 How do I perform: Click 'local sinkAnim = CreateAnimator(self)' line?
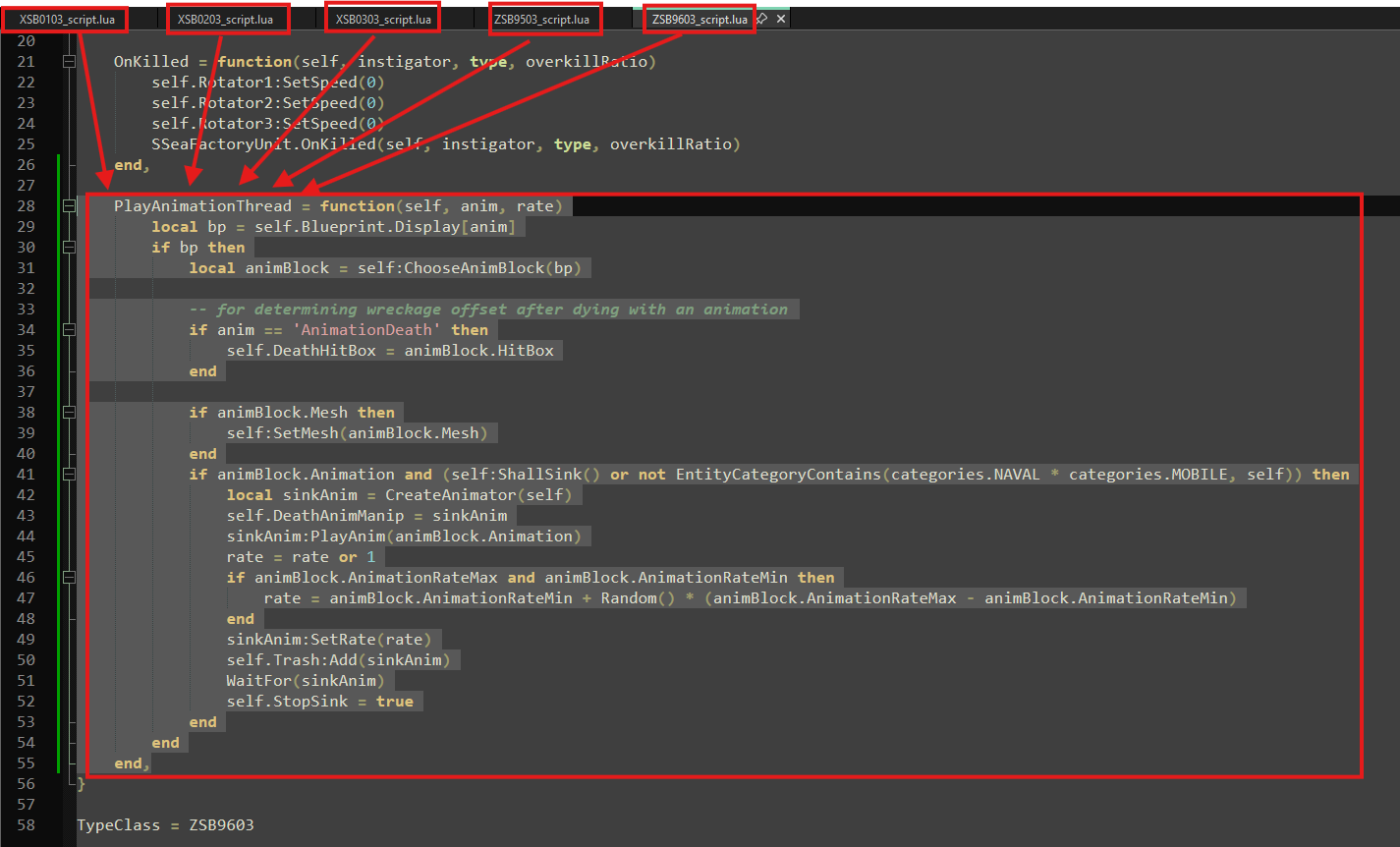[400, 495]
